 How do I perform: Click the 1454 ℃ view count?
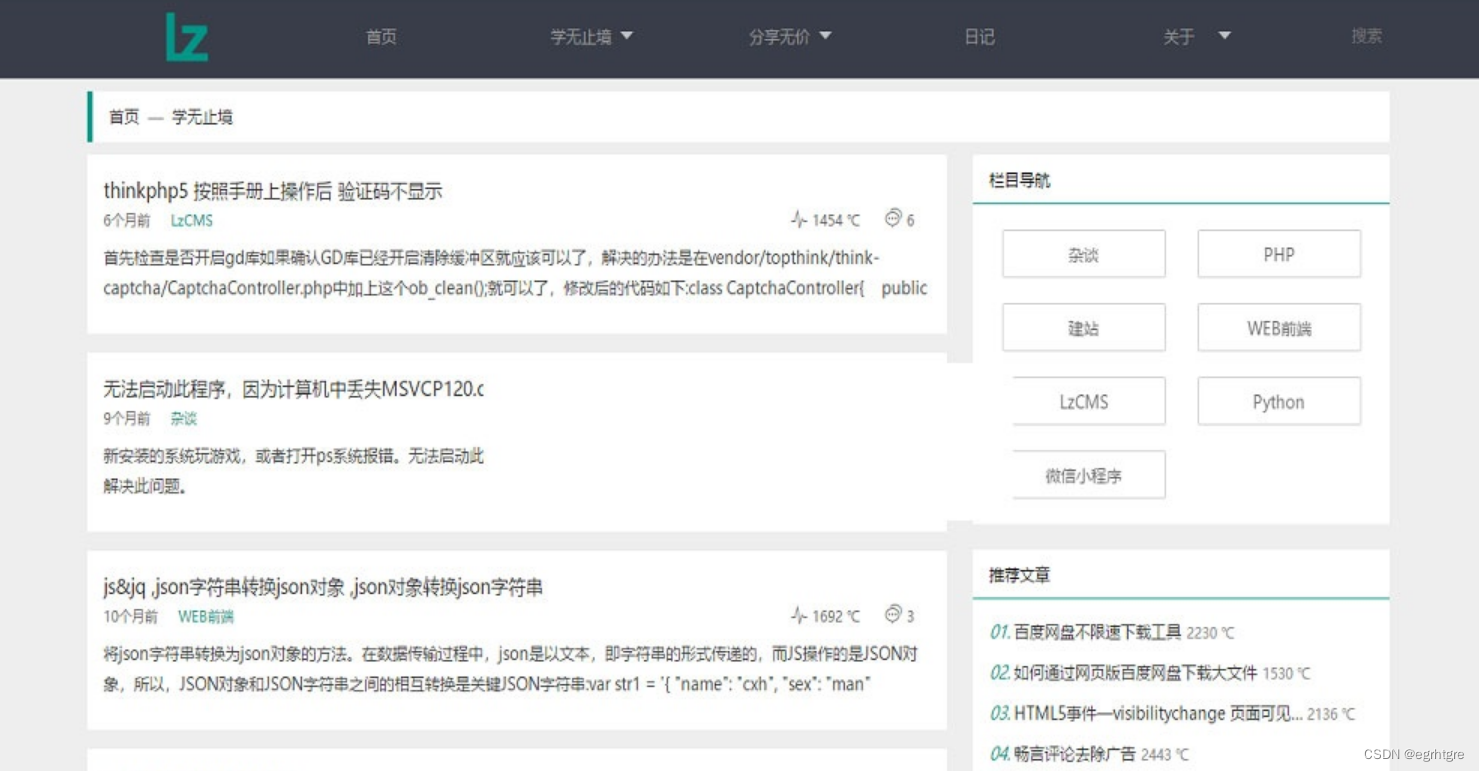tap(836, 221)
